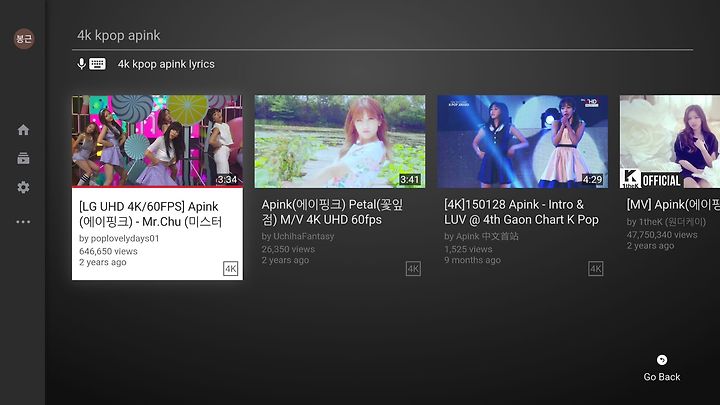
Task: Click the 'Go Back' label
Action: pyautogui.click(x=662, y=377)
